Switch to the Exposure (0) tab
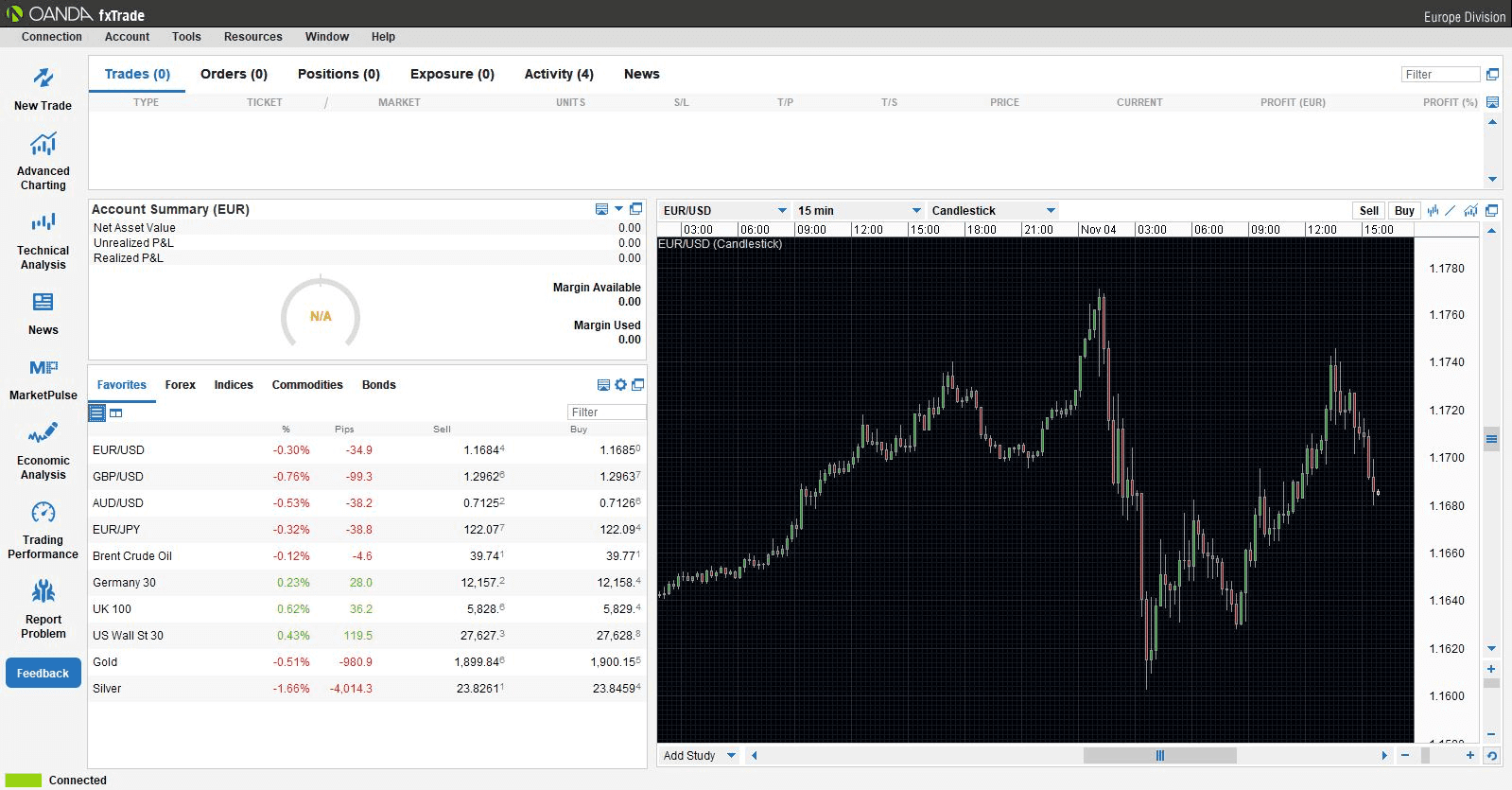Image resolution: width=1512 pixels, height=790 pixels. click(452, 74)
